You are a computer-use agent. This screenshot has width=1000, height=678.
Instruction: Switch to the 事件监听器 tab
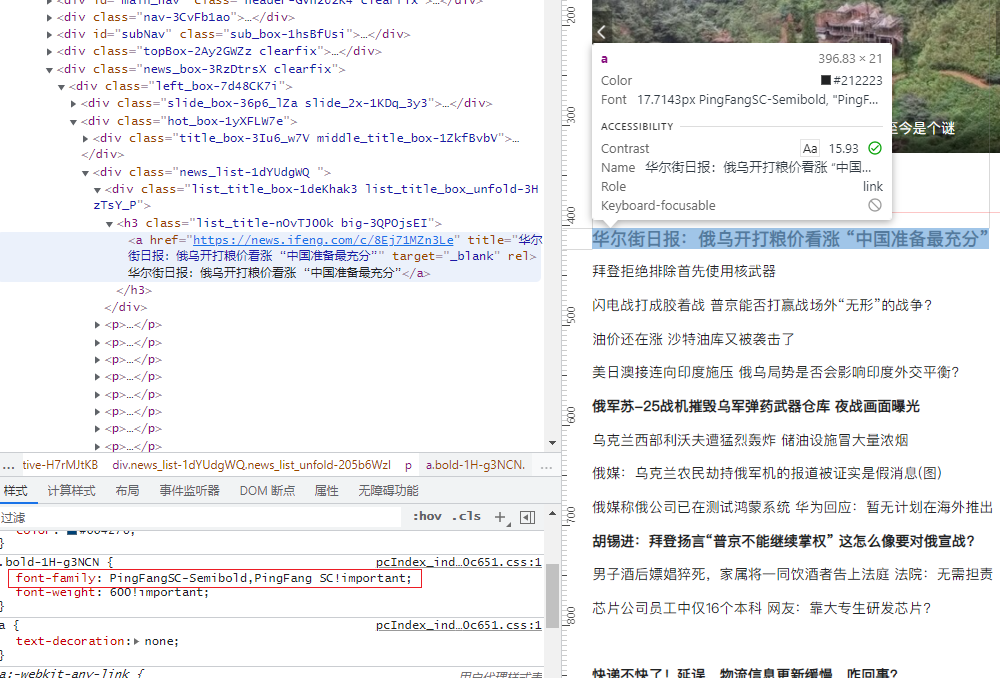[189, 490]
